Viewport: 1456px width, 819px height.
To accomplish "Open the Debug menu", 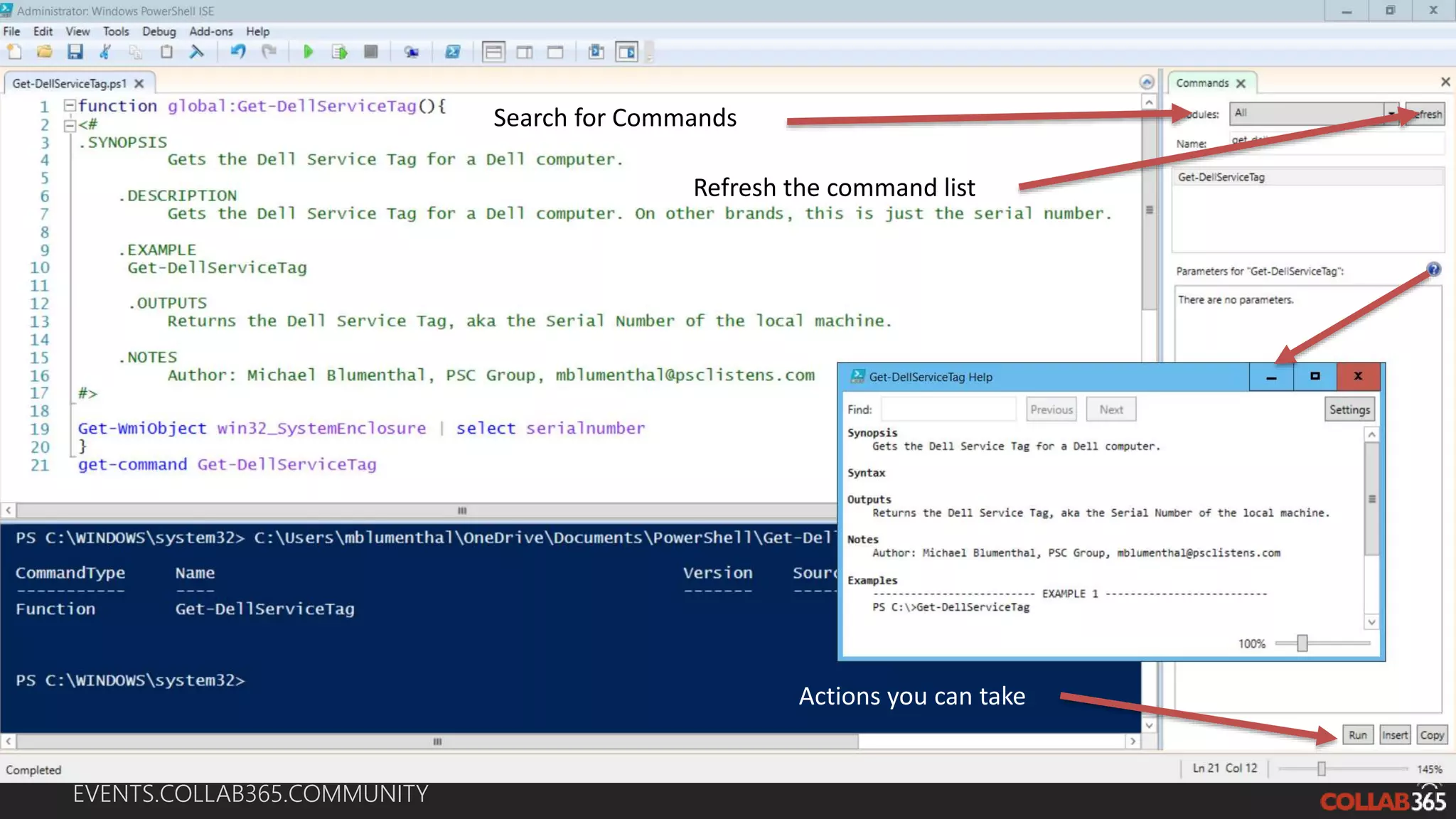I will (159, 31).
